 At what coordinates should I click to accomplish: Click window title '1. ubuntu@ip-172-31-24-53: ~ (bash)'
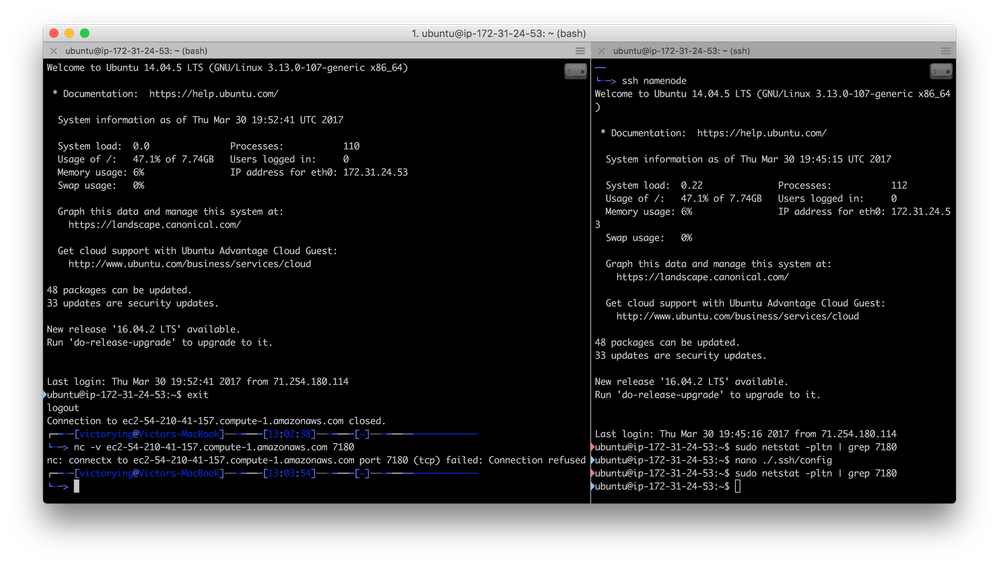[x=499, y=33]
